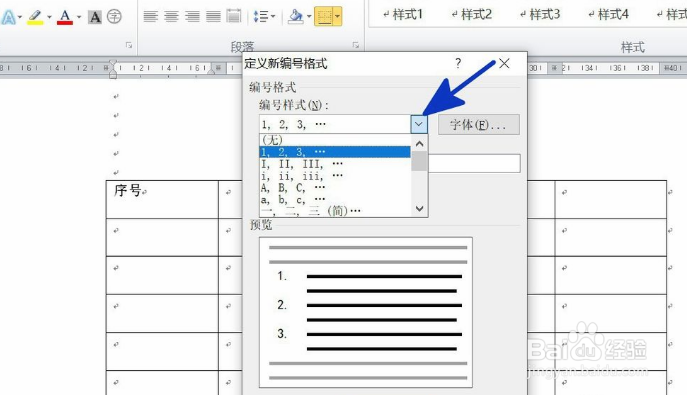Viewport: 687px width, 395px height.
Task: Open shading color dropdown arrow
Action: coord(309,17)
